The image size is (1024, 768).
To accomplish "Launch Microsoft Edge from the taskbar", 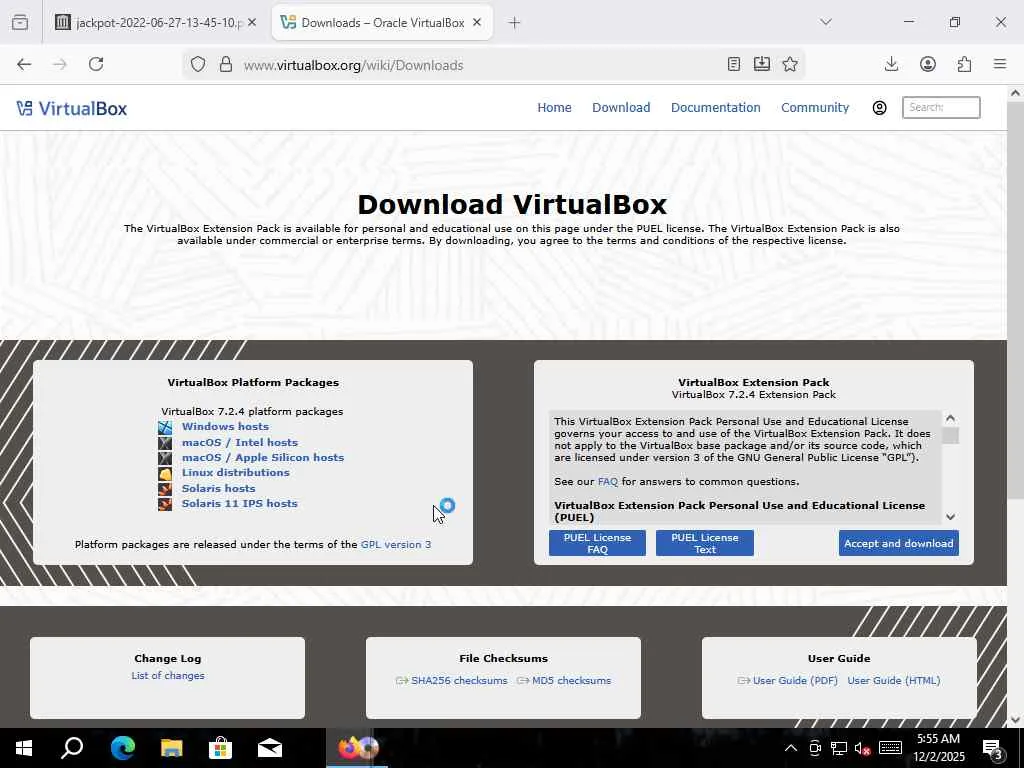I will [x=123, y=748].
